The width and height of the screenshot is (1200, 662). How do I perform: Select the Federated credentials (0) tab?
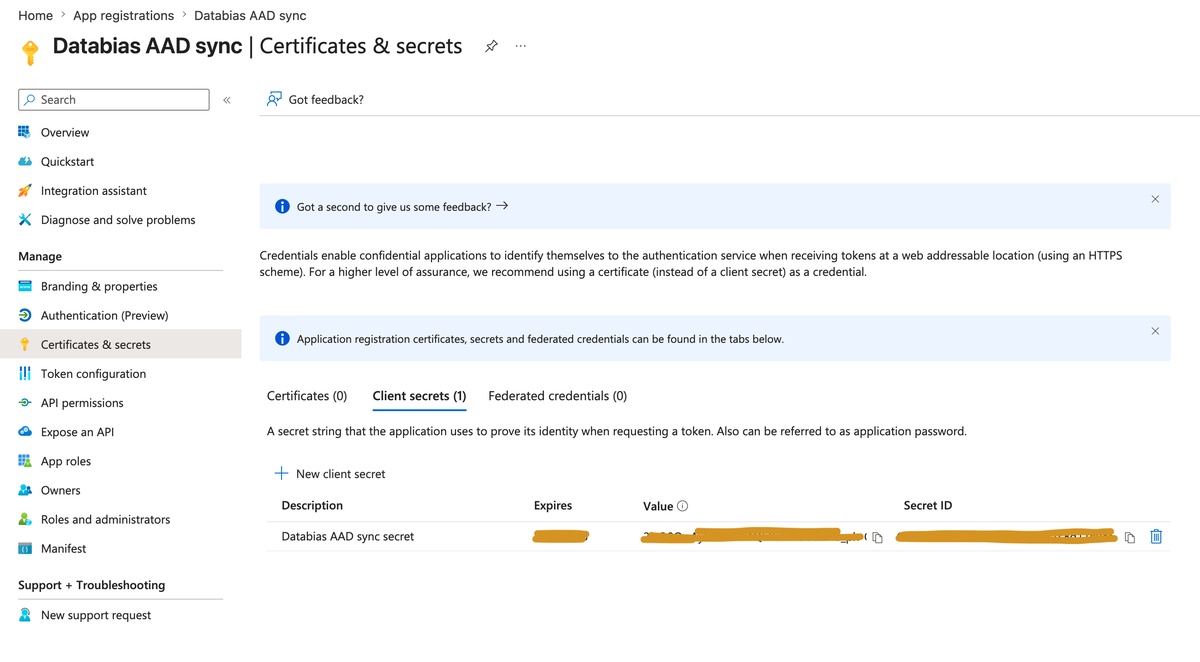coord(558,396)
